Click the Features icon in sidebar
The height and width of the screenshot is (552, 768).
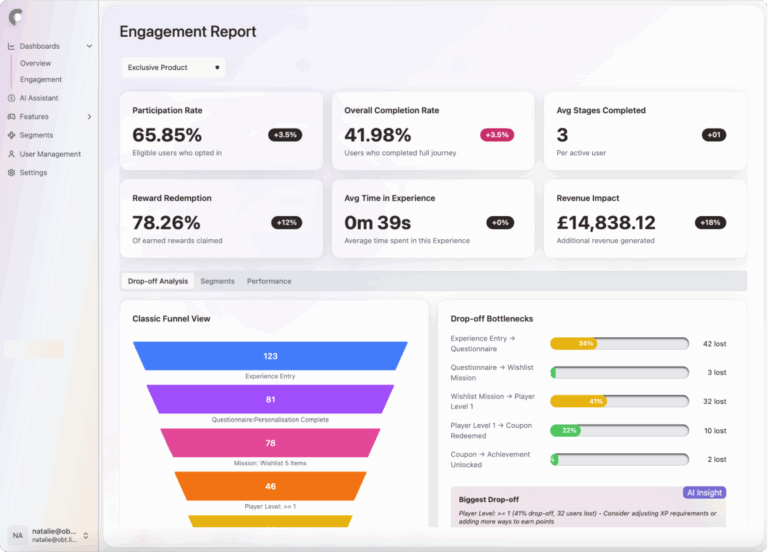pyautogui.click(x=11, y=117)
